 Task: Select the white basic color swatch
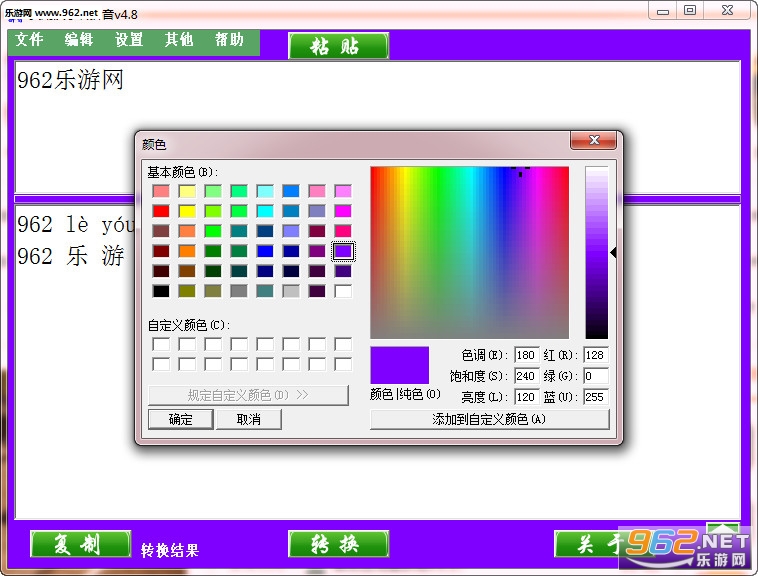click(x=343, y=291)
